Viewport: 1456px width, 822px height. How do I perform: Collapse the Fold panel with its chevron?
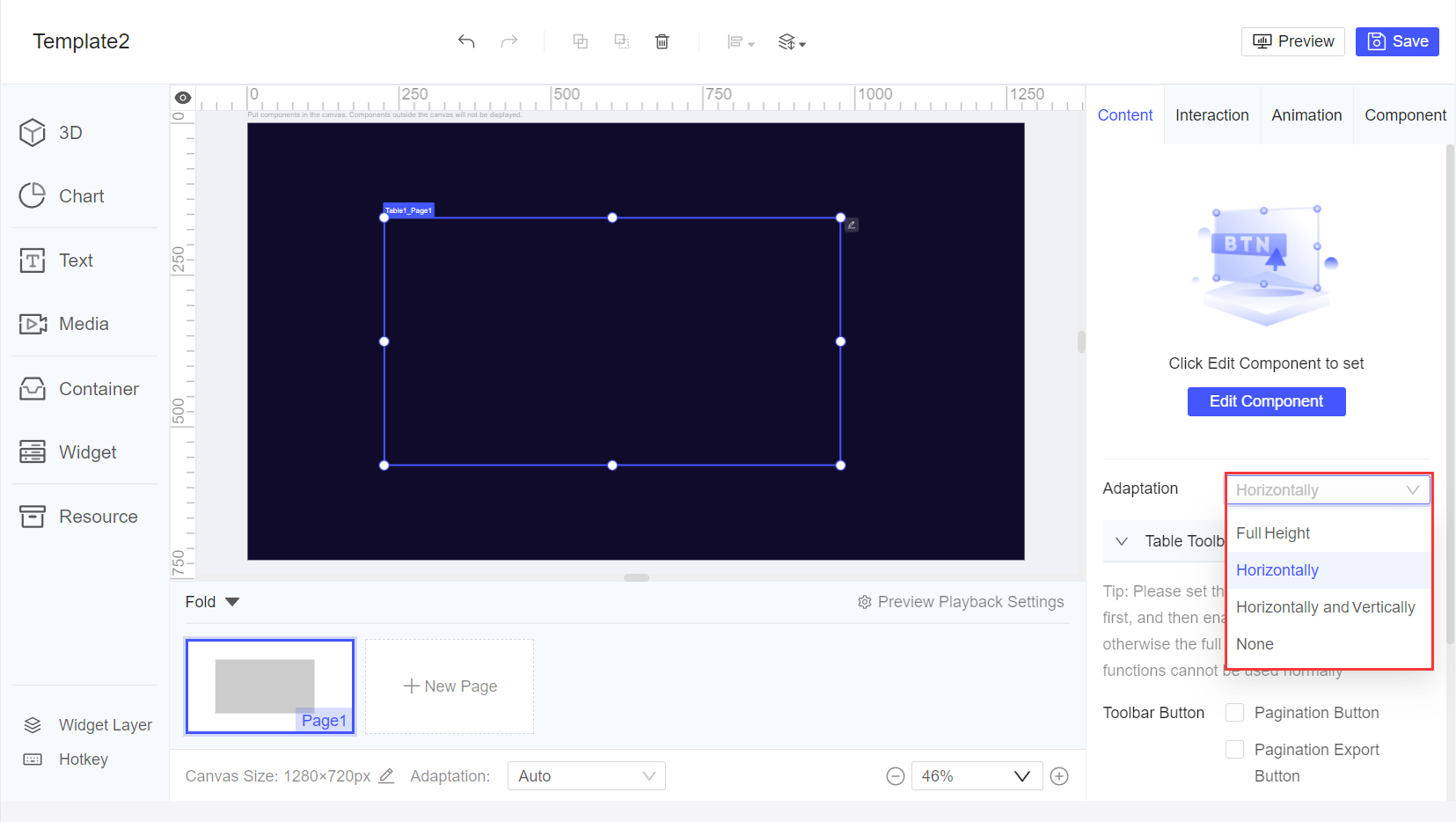click(232, 602)
